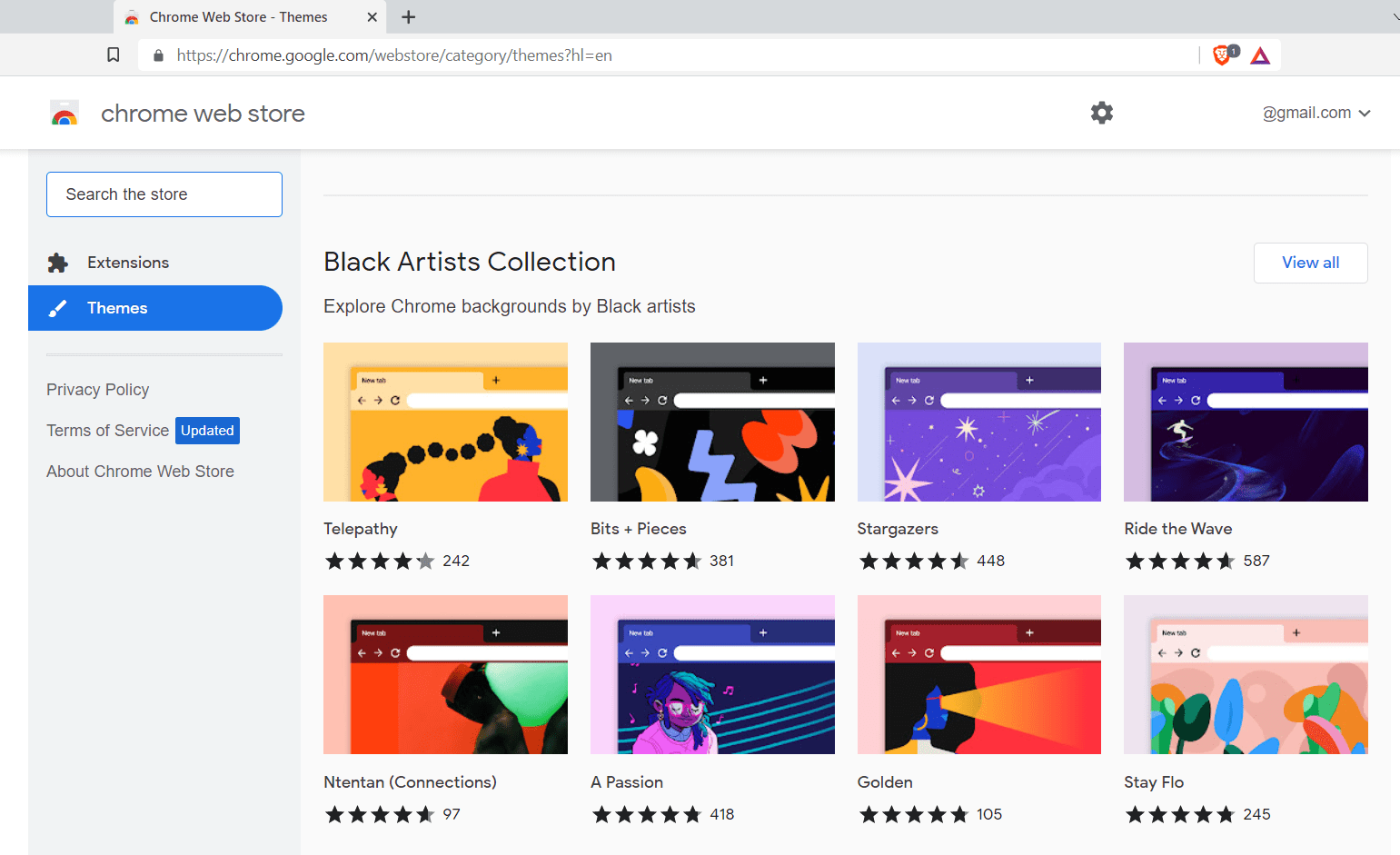Open the Privacy Policy link

tap(97, 389)
